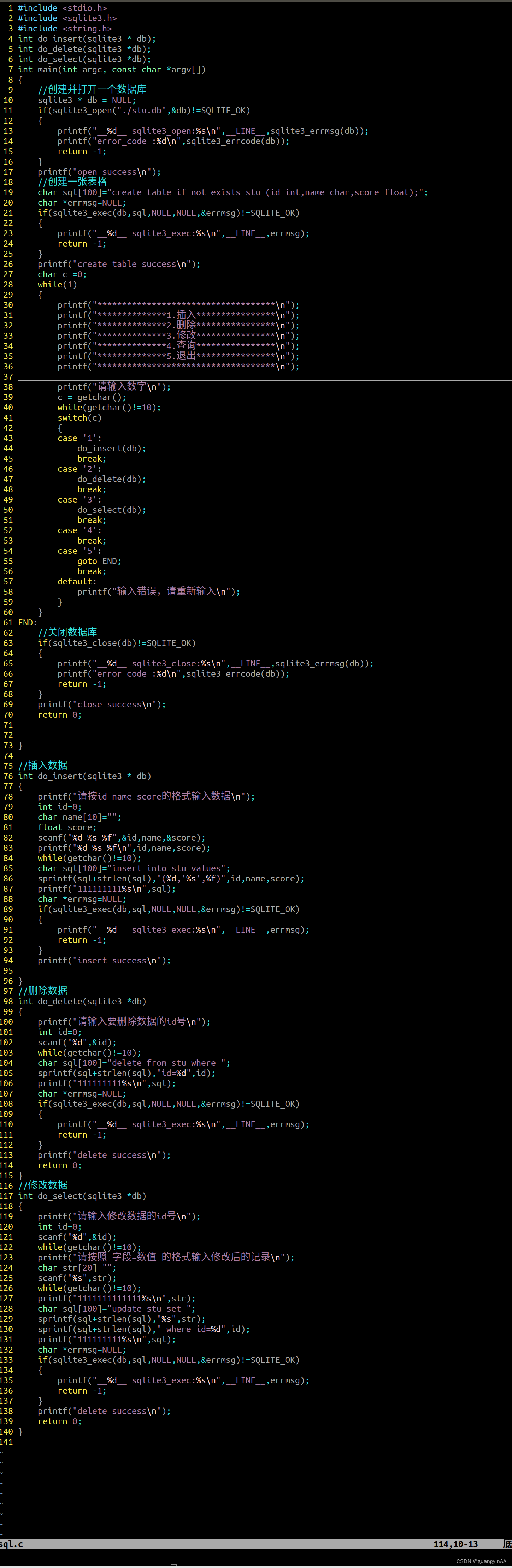The width and height of the screenshot is (512, 1568).
Task: Click the 'insert into stu values' line
Action: 134,869
